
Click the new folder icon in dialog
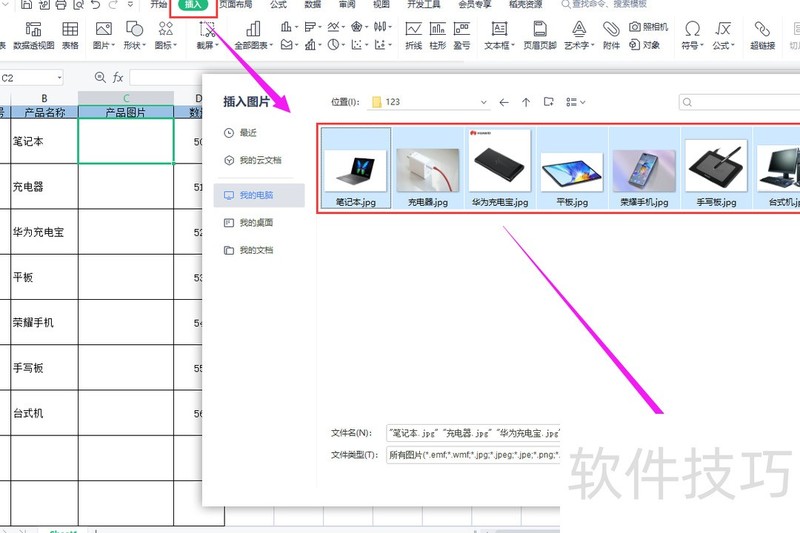548,102
